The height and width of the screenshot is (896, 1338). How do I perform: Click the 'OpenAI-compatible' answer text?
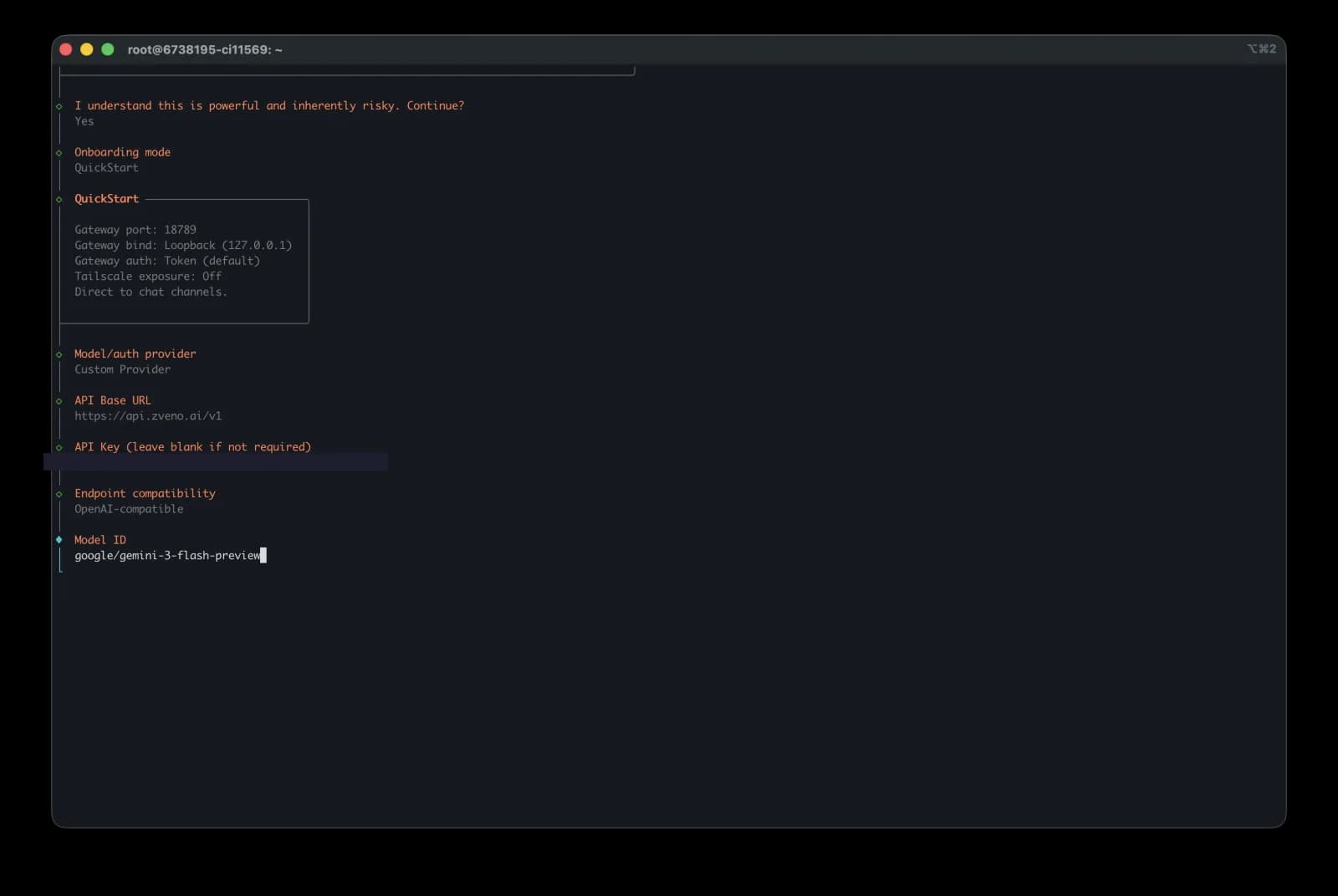129,509
